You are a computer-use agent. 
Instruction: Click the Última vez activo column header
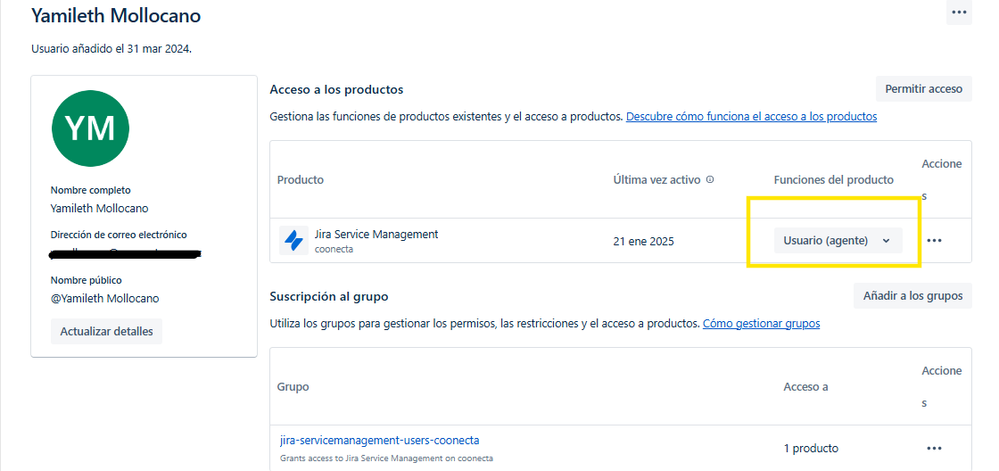[656, 180]
